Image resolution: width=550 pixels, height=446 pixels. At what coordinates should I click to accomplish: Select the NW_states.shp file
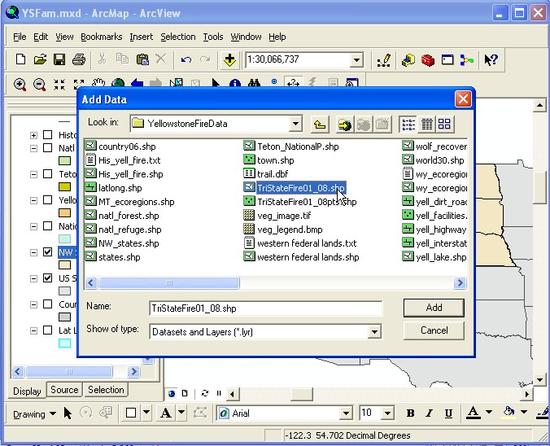[122, 243]
